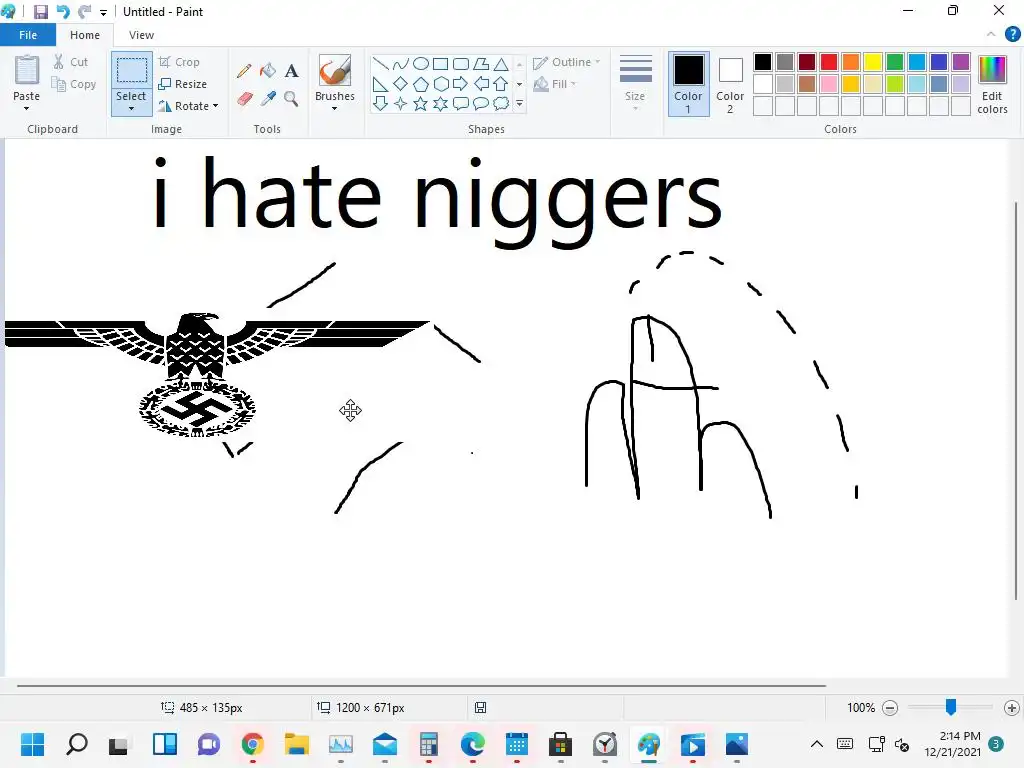Click the zoom slider handle

(x=951, y=707)
